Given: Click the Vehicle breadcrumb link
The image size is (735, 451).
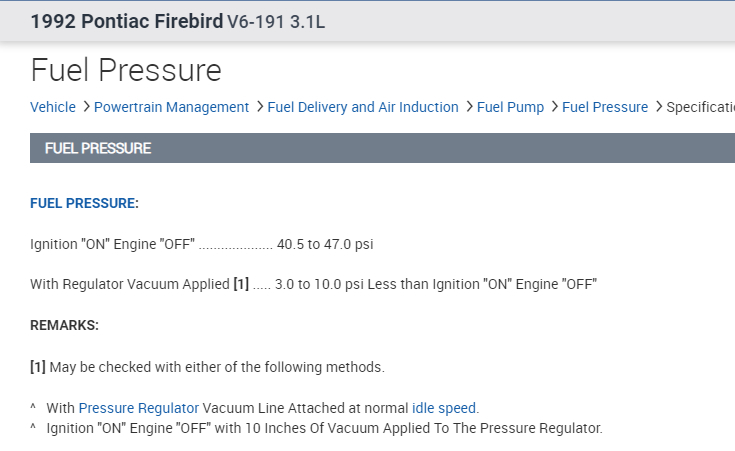Looking at the screenshot, I should [53, 107].
